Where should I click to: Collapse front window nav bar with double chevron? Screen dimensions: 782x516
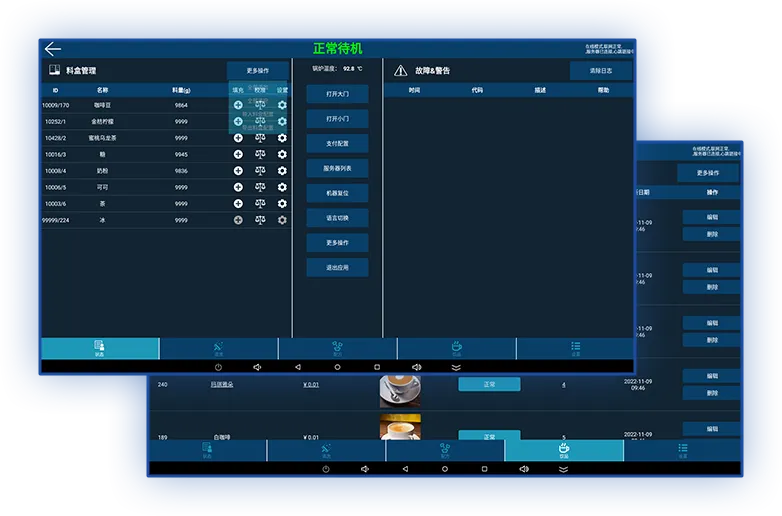point(456,367)
